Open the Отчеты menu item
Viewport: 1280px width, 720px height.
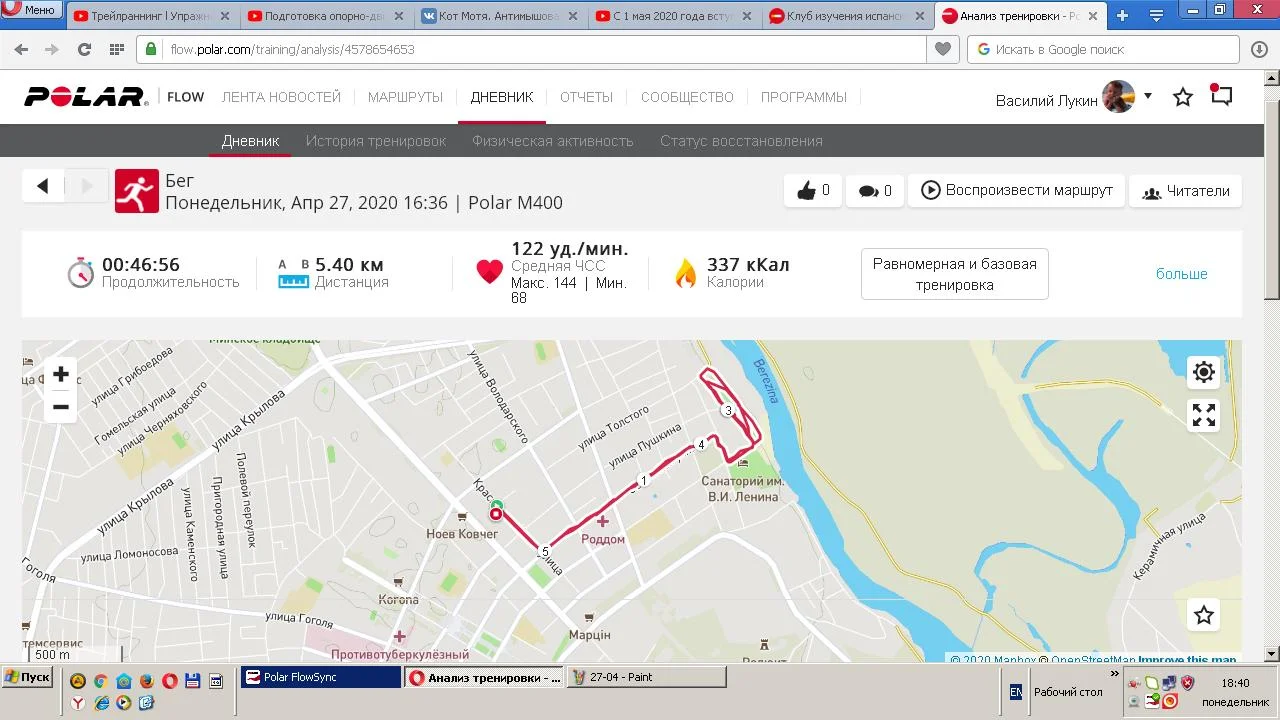pos(586,97)
